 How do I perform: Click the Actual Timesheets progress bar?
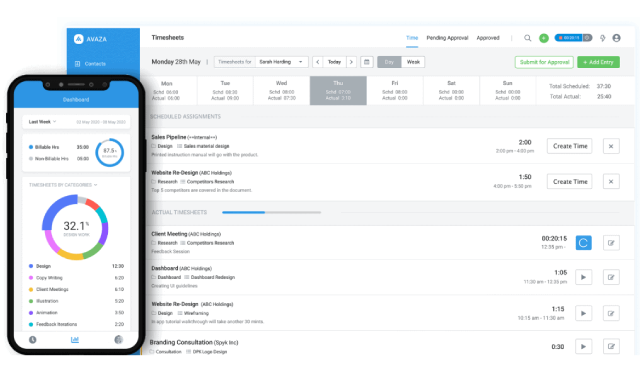[x=271, y=213]
